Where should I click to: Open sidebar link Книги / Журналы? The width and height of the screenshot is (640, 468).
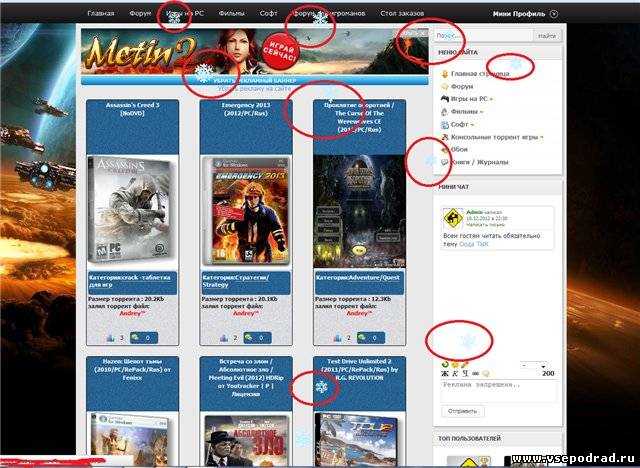coord(480,162)
